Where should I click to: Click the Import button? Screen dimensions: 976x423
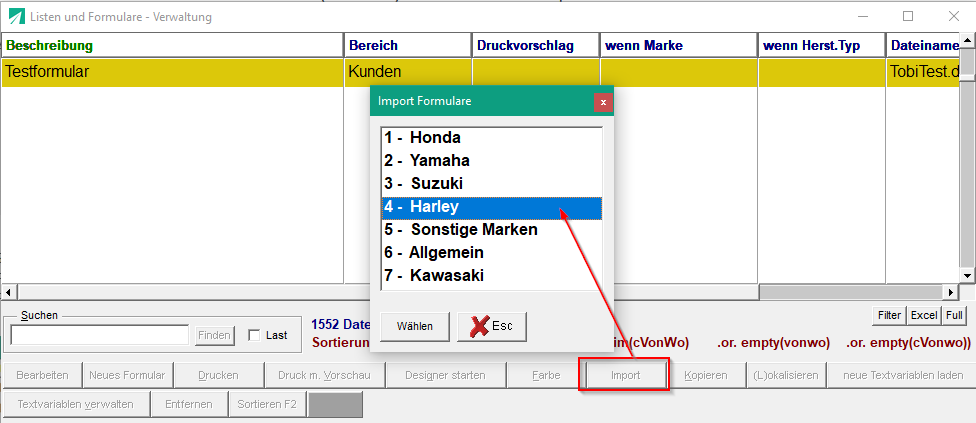626,376
